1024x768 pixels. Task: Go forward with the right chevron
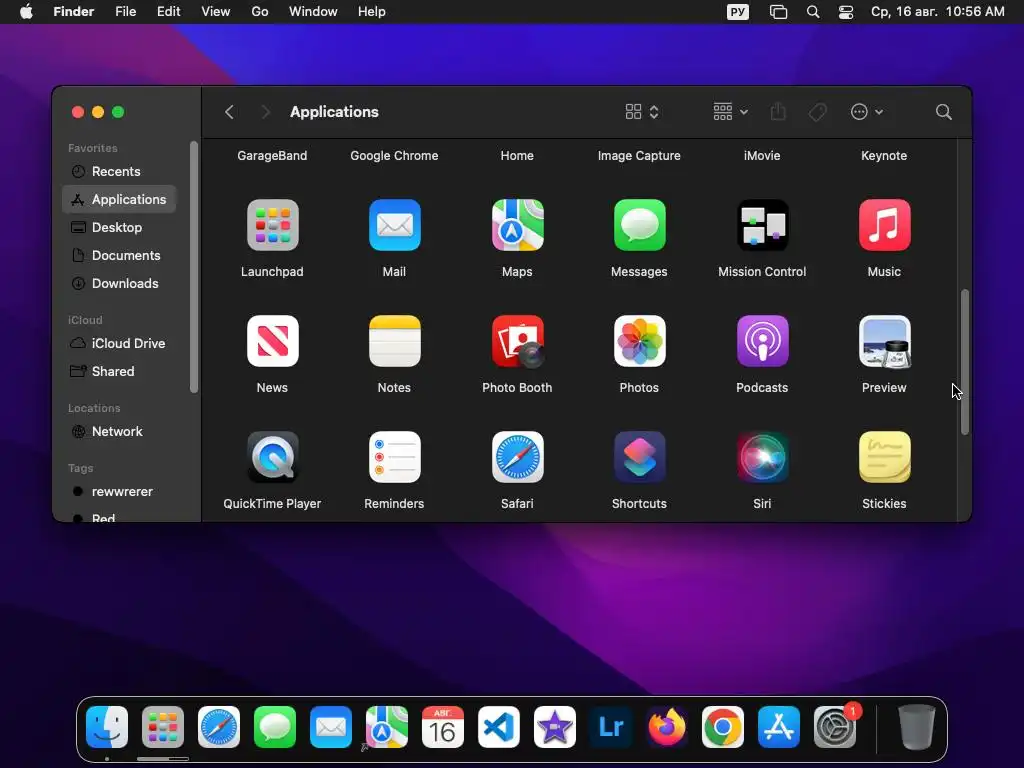pyautogui.click(x=265, y=112)
